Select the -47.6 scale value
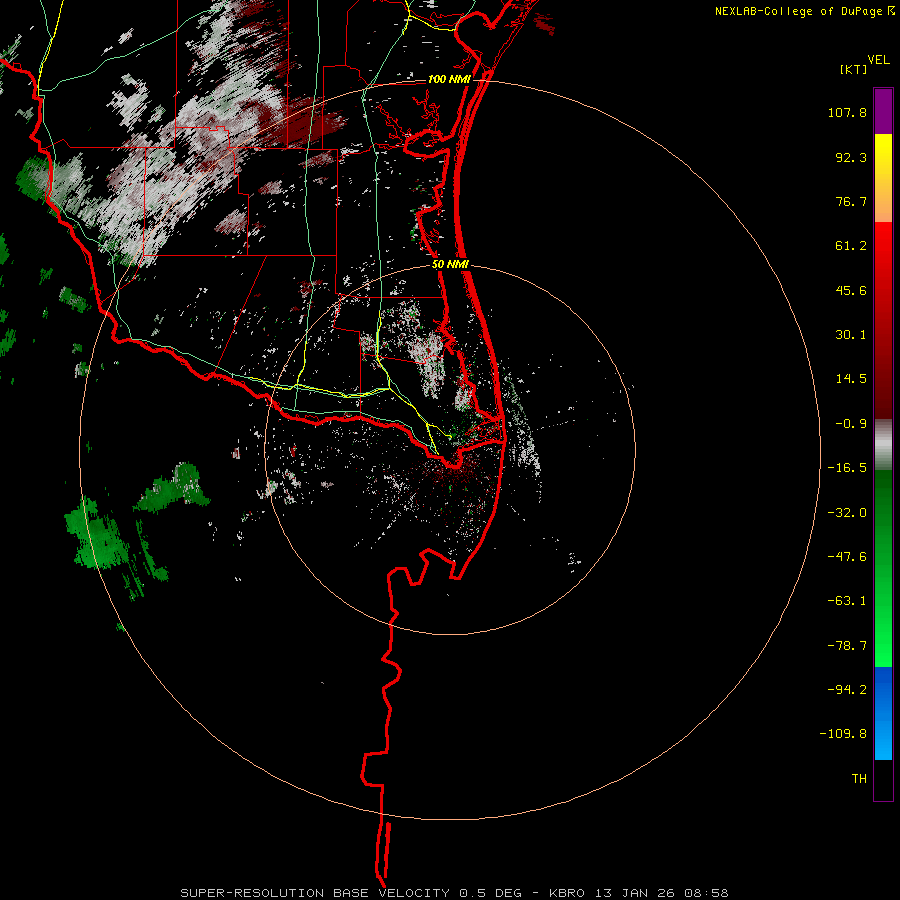 847,557
